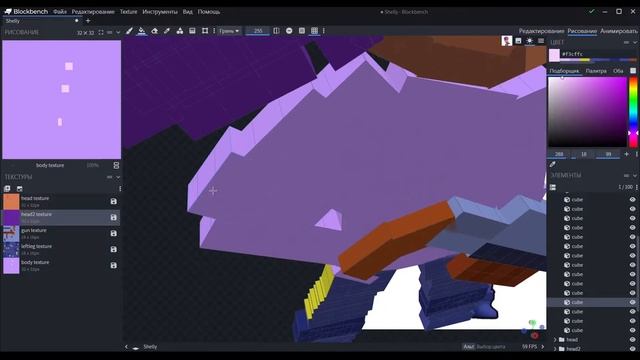Switch to the Оба color tab

tap(618, 71)
